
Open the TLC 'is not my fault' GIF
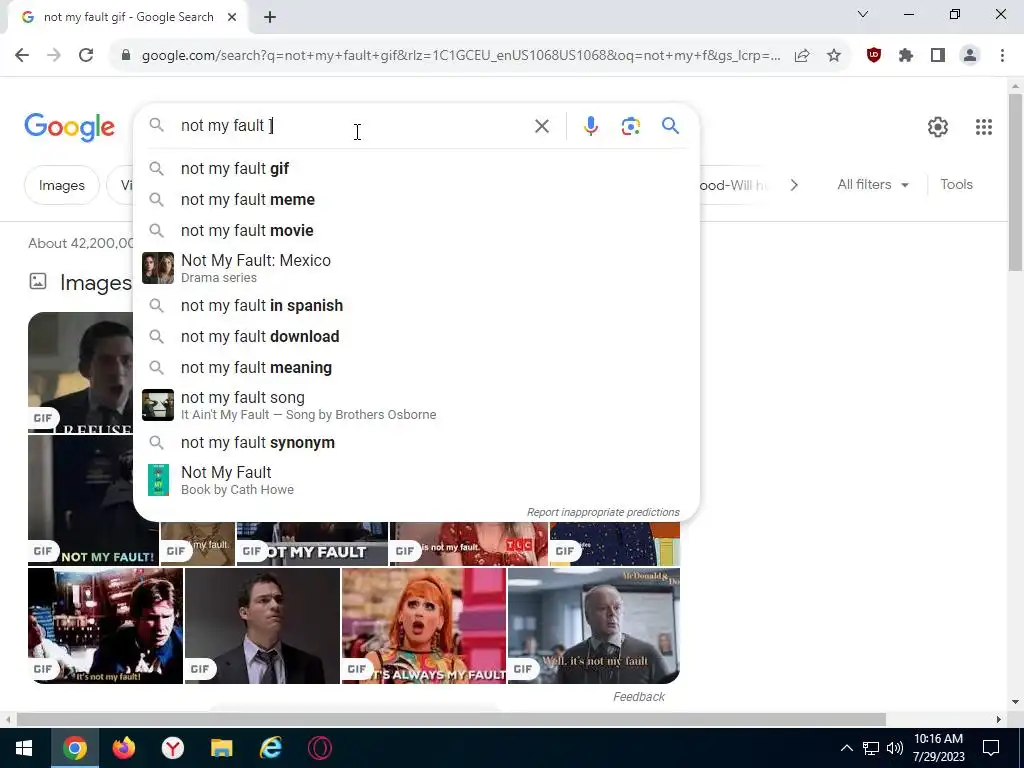tap(468, 543)
